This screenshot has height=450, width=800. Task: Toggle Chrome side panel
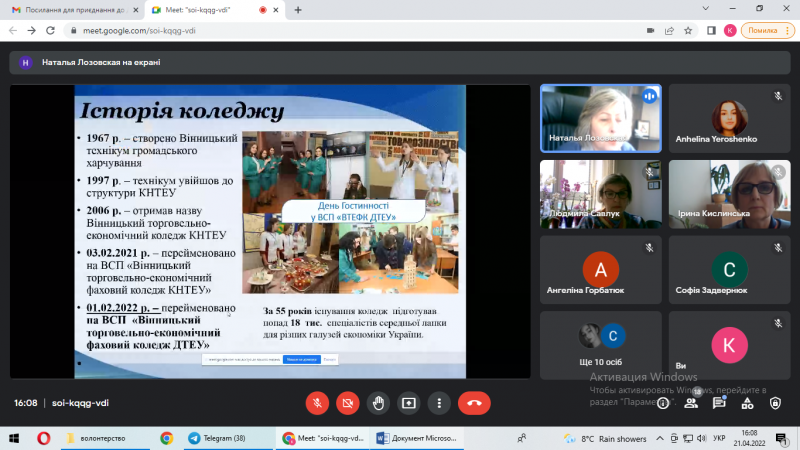click(x=711, y=31)
